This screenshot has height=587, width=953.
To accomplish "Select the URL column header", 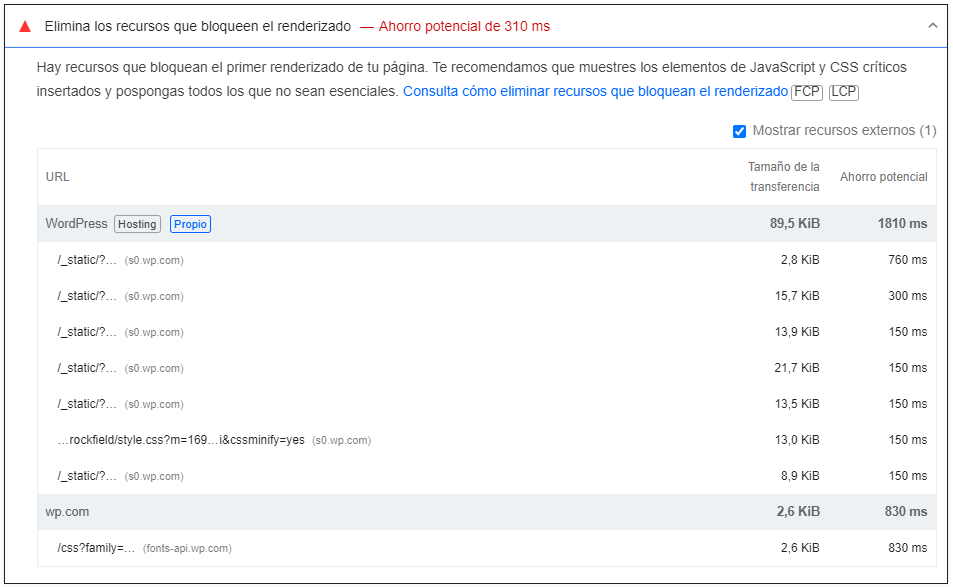I will [58, 177].
